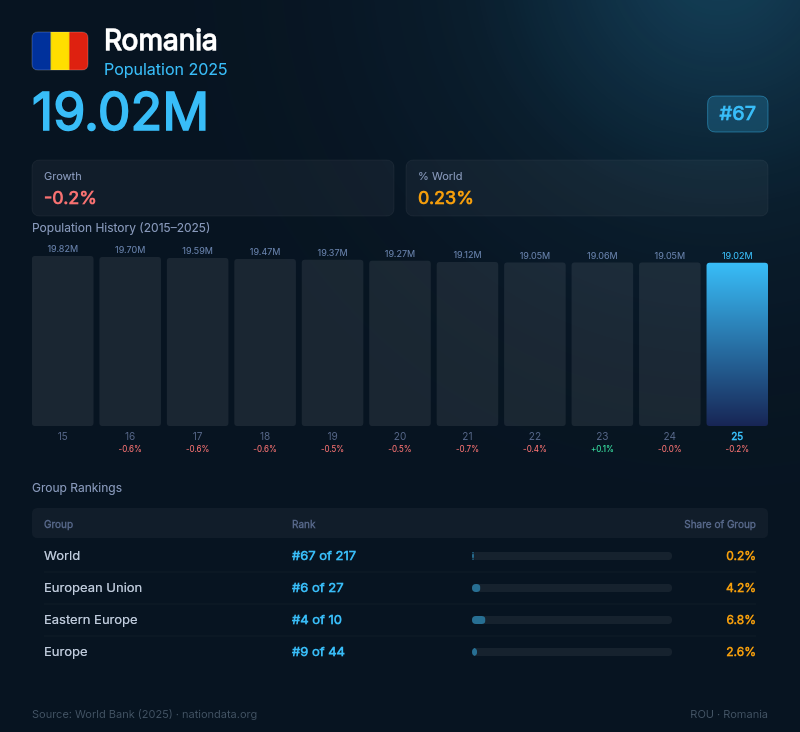
Task: Click the #4 of 10 rank
Action: point(316,620)
